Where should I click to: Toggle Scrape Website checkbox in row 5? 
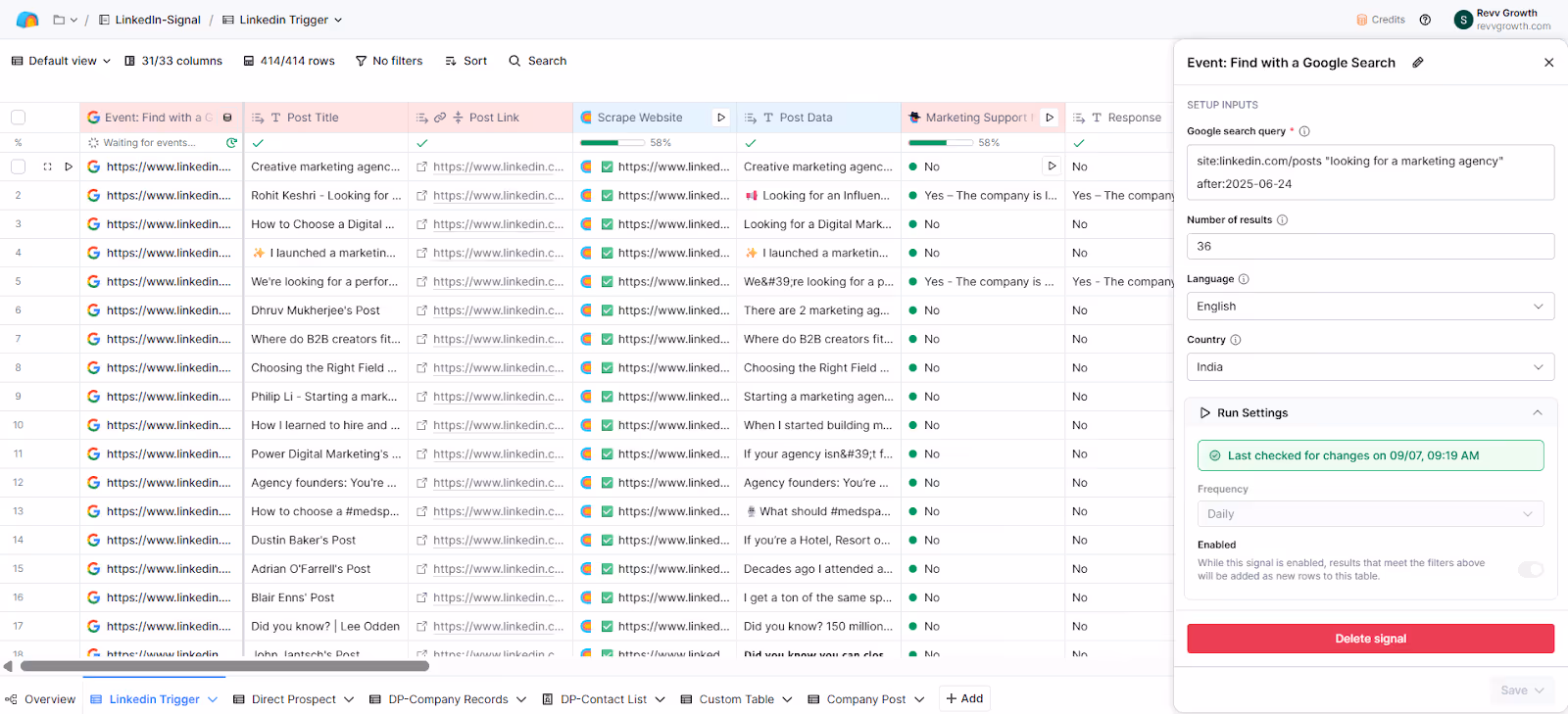(608, 282)
